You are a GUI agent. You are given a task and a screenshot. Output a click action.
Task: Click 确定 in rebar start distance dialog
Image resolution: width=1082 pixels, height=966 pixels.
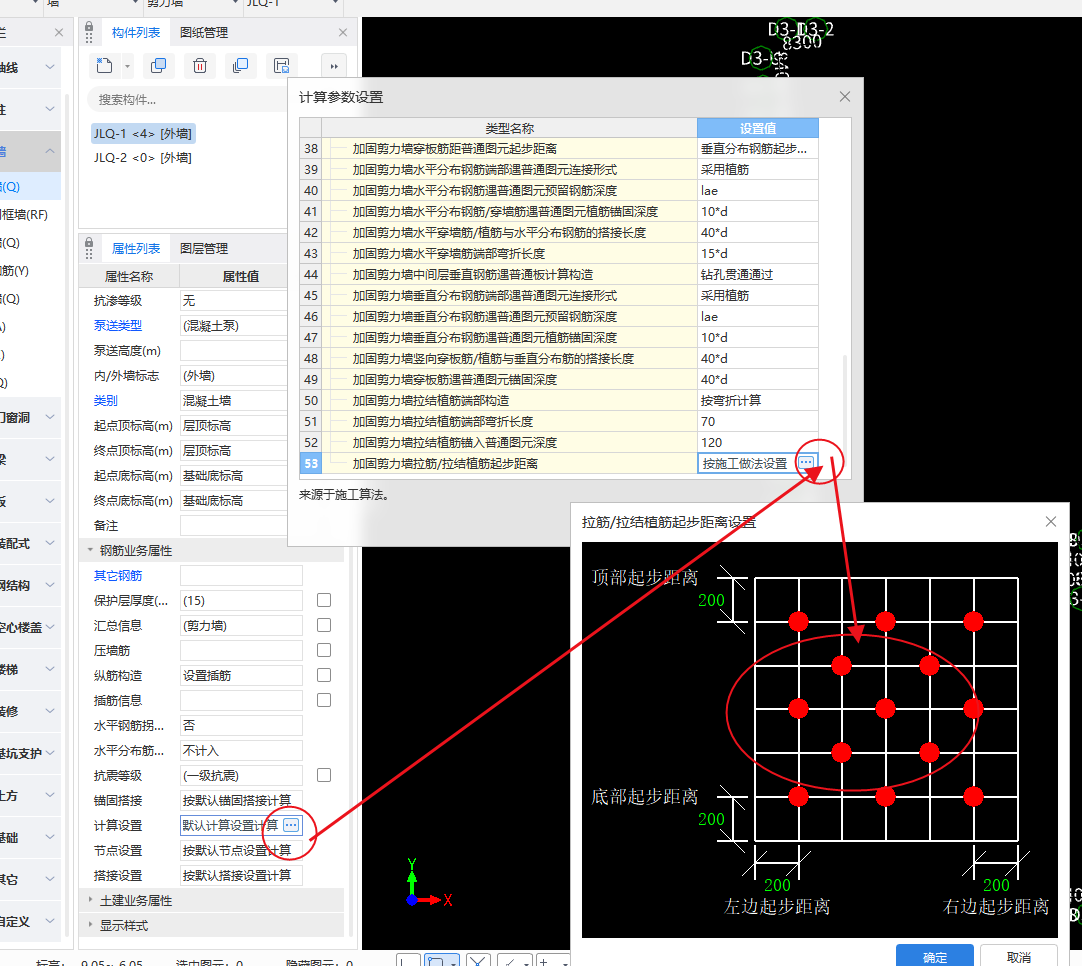click(x=934, y=956)
